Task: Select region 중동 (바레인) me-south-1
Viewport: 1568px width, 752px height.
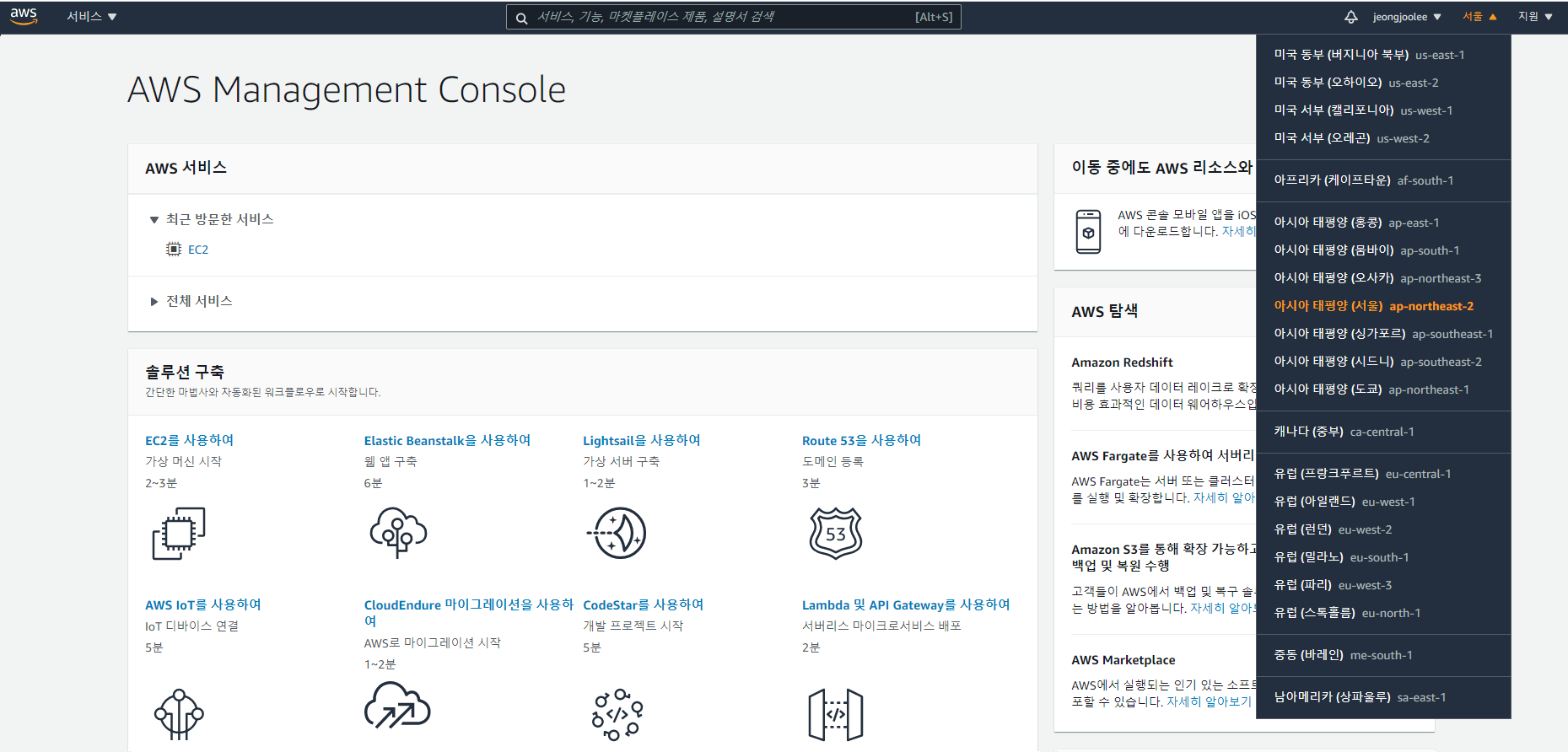Action: click(1383, 655)
